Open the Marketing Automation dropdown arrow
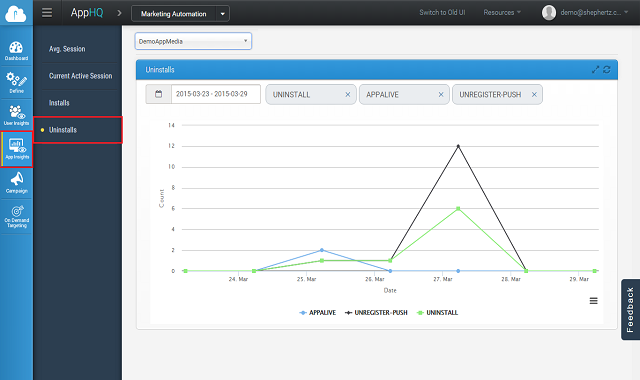The image size is (640, 380). pyautogui.click(x=222, y=14)
